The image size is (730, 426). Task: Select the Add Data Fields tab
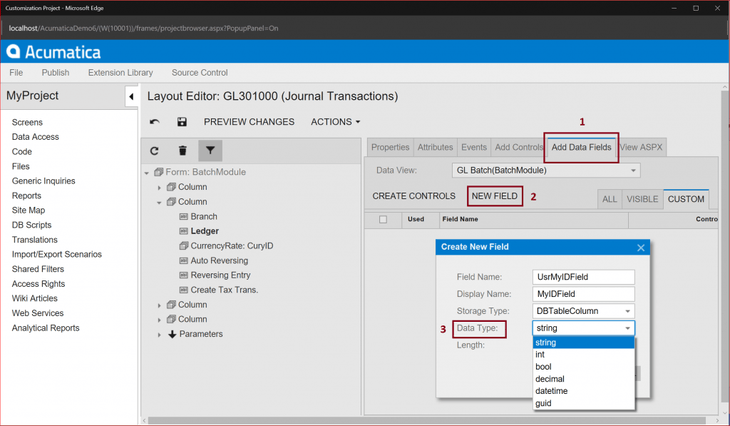(581, 147)
